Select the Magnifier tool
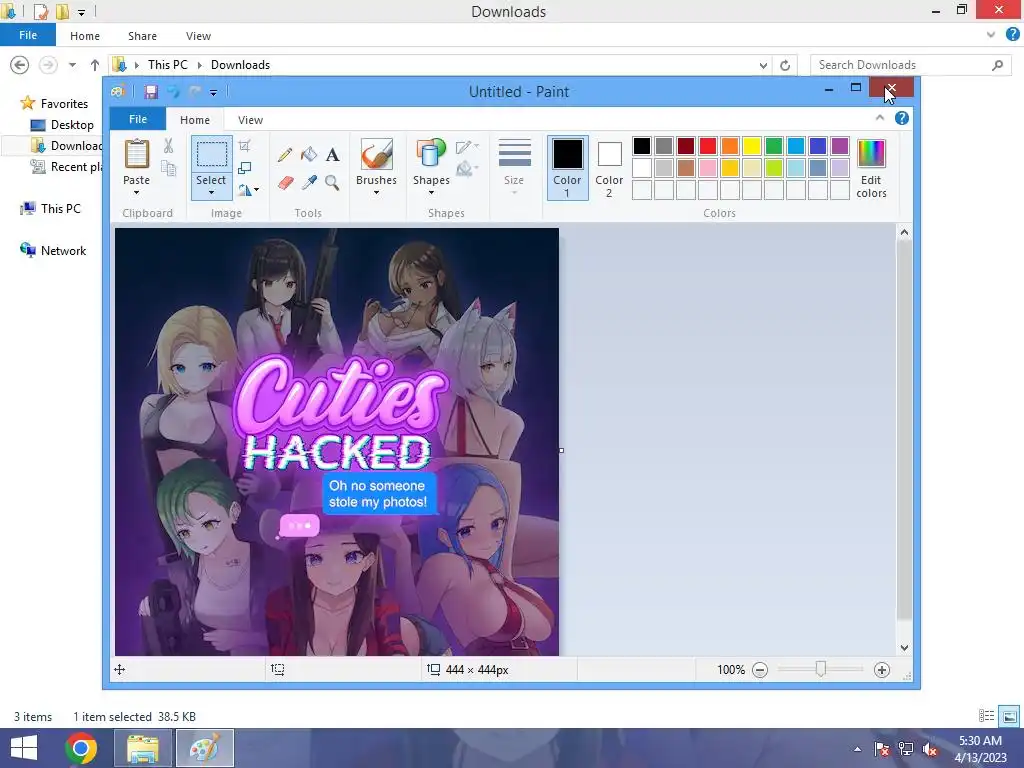Image resolution: width=1024 pixels, height=768 pixels. tap(332, 182)
